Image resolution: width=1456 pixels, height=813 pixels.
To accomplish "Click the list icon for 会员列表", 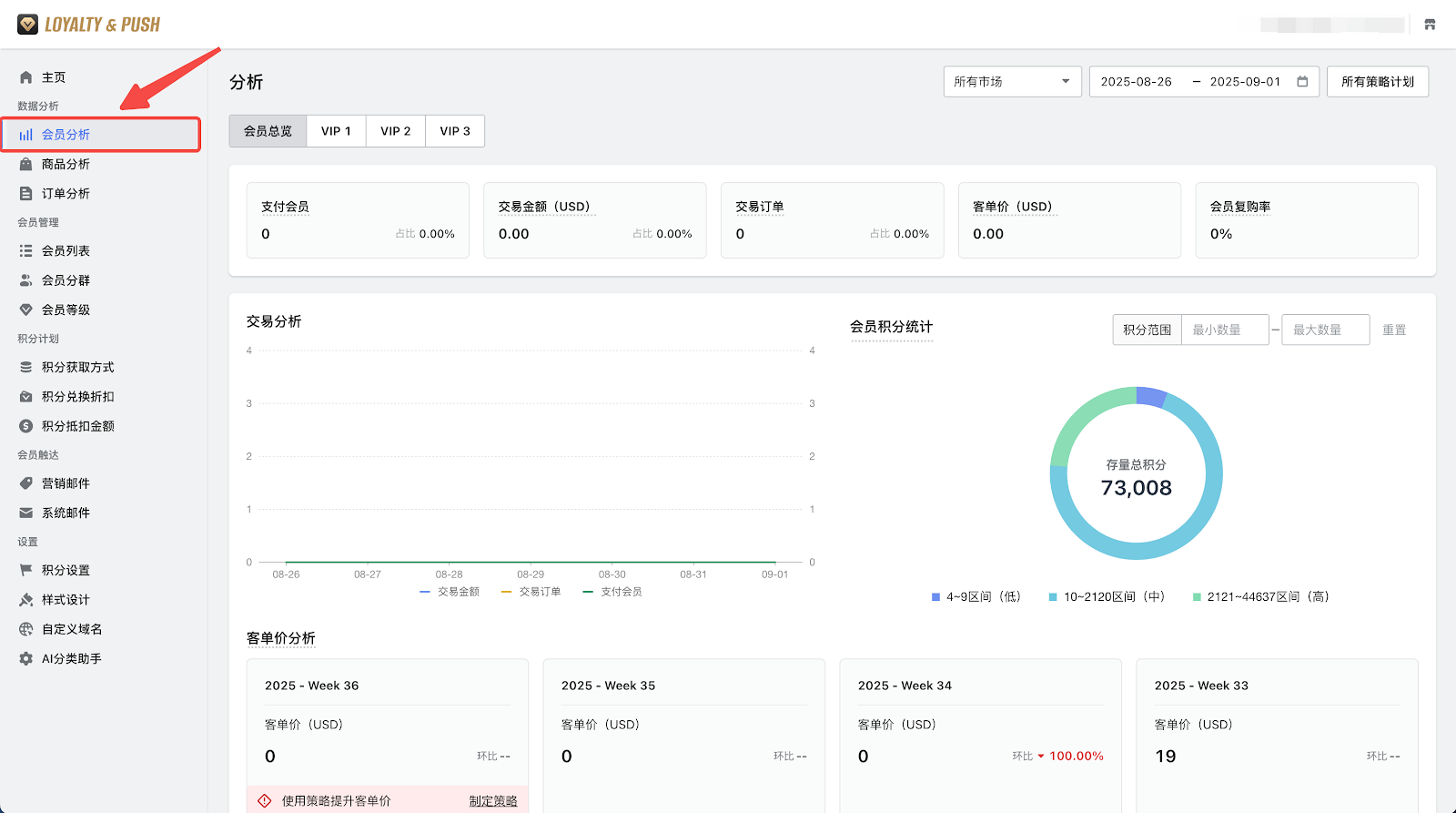I will [x=26, y=250].
